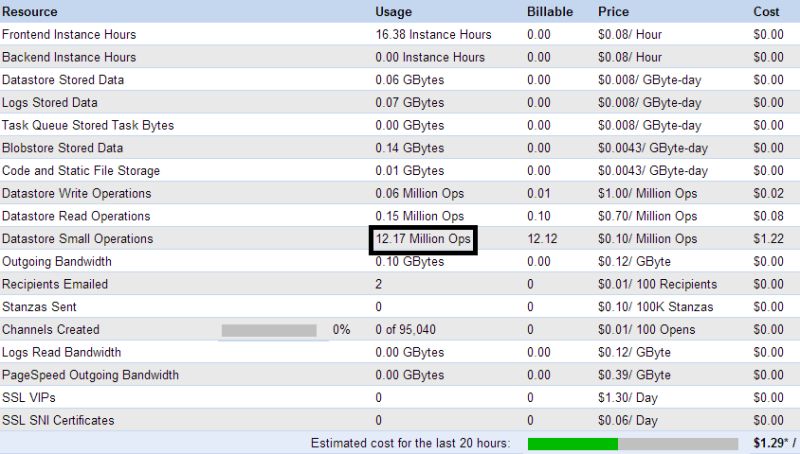The height and width of the screenshot is (454, 800).
Task: Select PageSpeed Outgoing Bandwidth resource name
Action: click(x=90, y=375)
